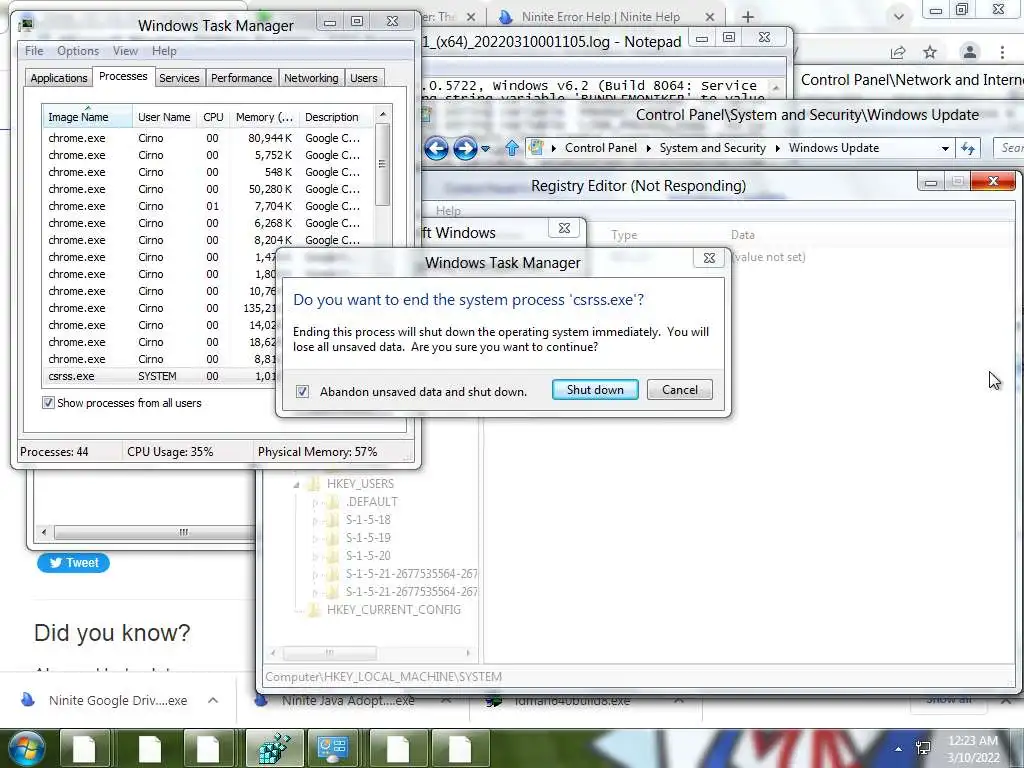This screenshot has height=768, width=1024.
Task: Select .DEFAULT key in registry tree
Action: tap(371, 502)
